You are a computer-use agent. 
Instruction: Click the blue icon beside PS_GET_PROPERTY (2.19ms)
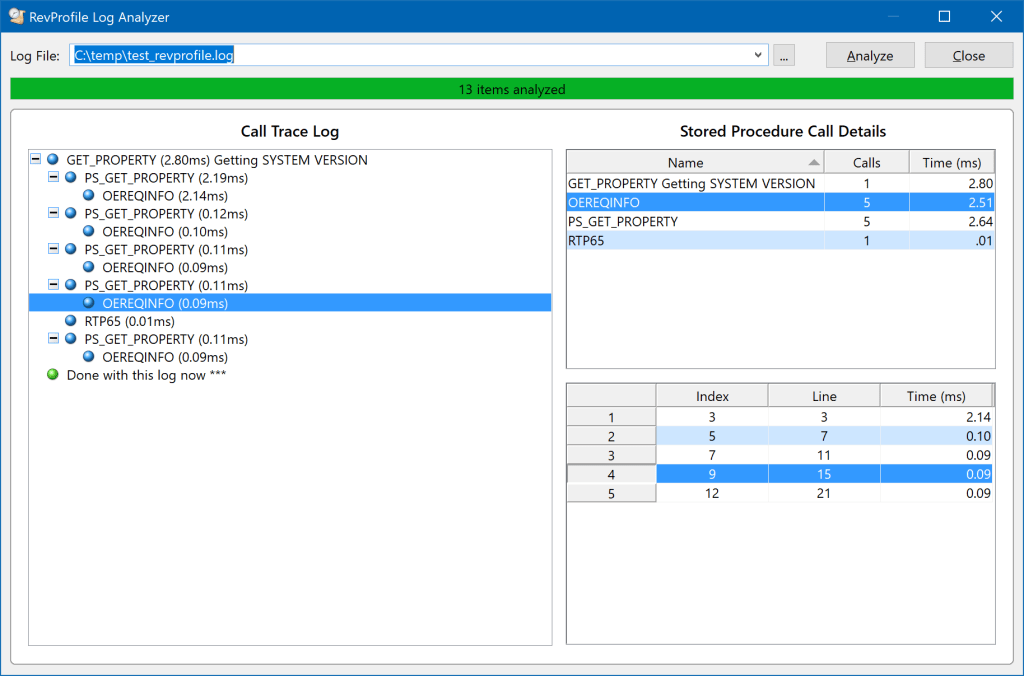(x=69, y=177)
